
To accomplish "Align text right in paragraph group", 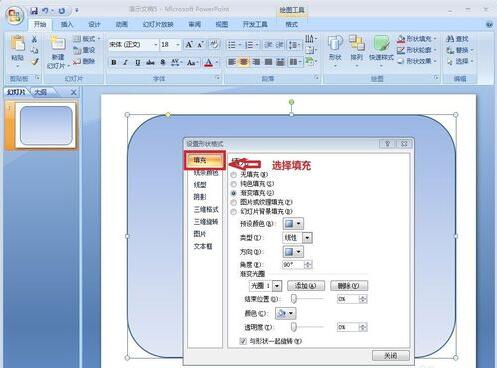I will pos(256,62).
